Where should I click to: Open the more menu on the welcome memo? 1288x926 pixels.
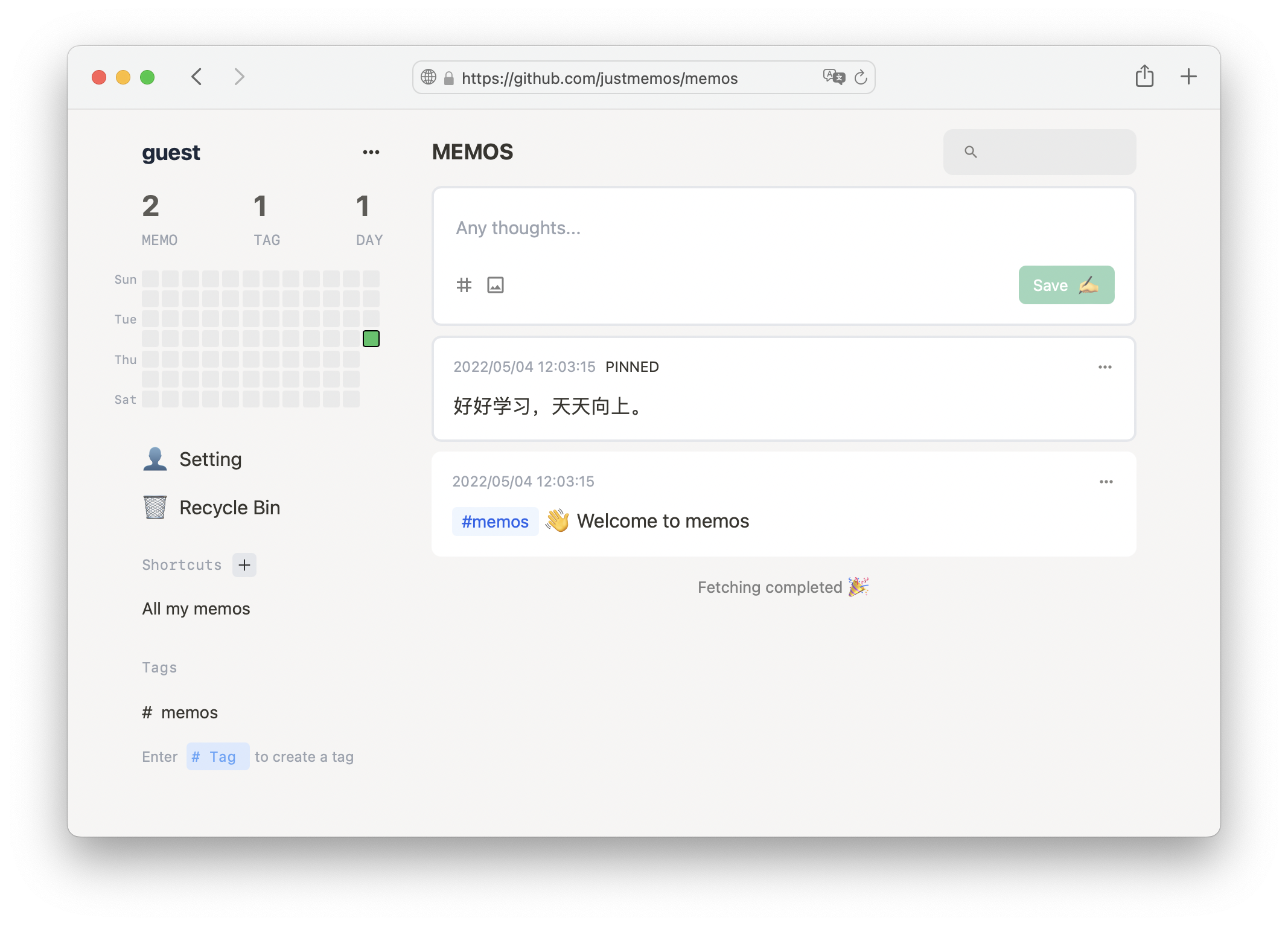[1105, 481]
